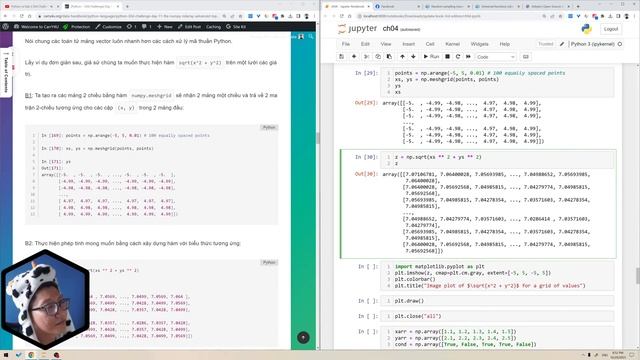This screenshot has width=640, height=360.
Task: Open the Jupyter Cell menu
Action: [430, 44]
